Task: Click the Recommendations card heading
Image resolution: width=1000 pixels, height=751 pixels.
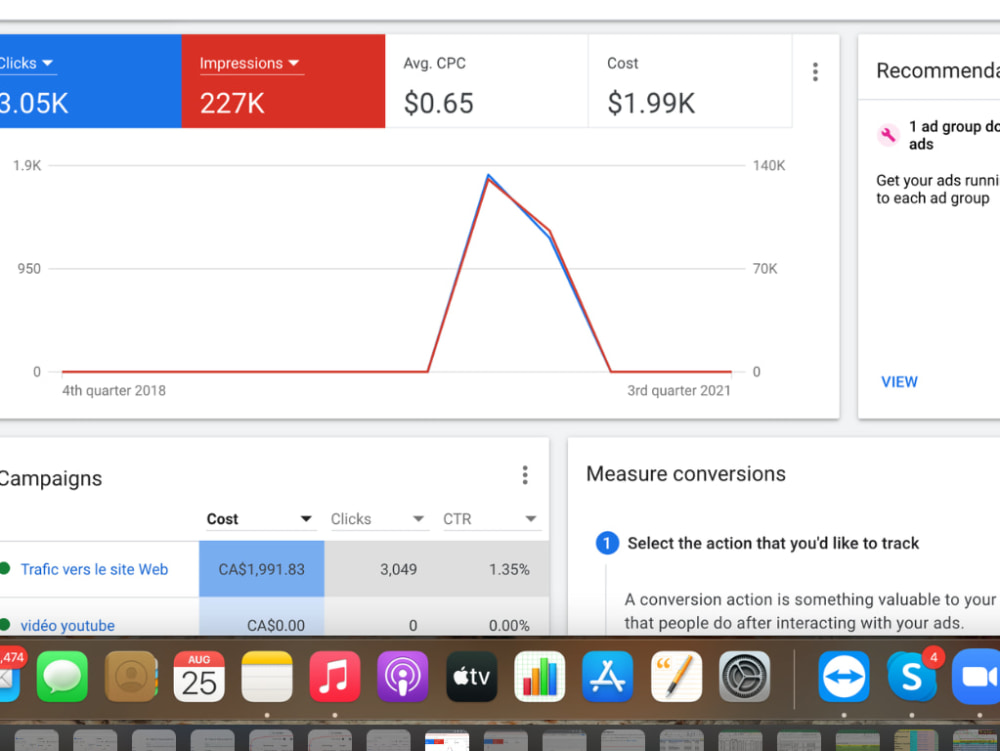Action: point(938,70)
